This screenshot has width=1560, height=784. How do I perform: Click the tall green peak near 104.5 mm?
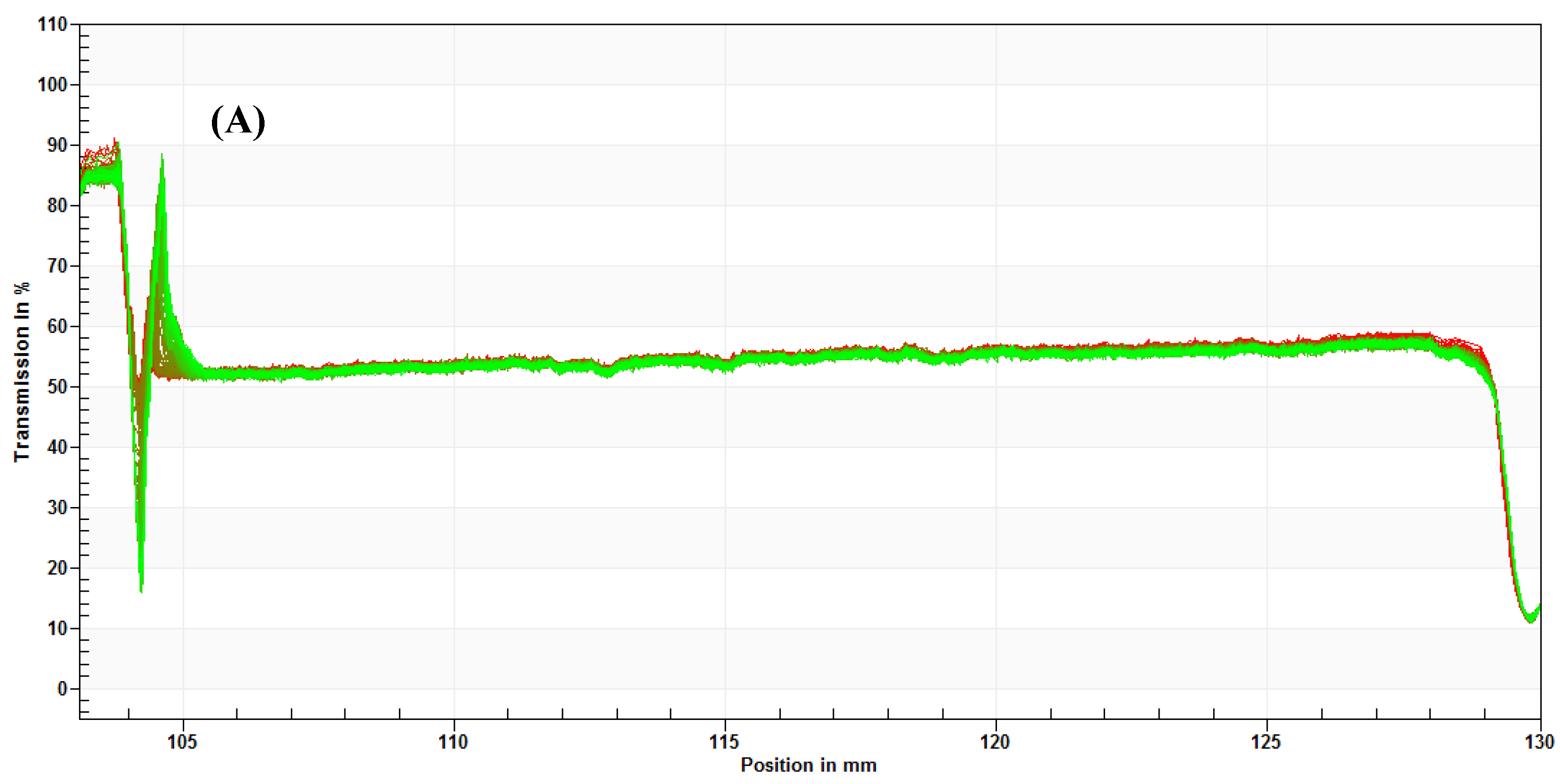tap(162, 159)
